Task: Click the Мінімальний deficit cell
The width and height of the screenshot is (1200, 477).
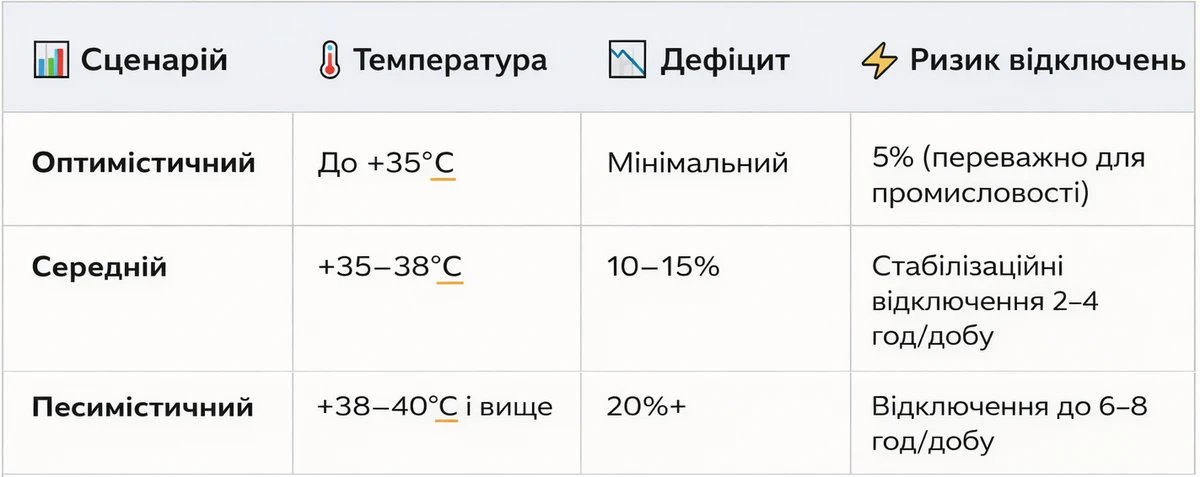Action: [x=697, y=163]
